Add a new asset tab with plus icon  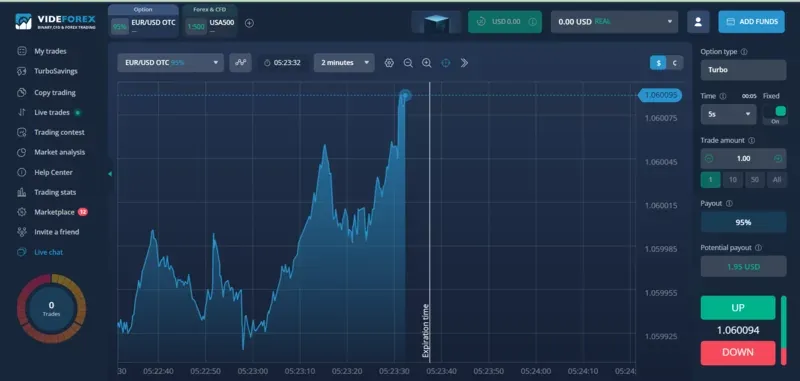pyautogui.click(x=249, y=23)
